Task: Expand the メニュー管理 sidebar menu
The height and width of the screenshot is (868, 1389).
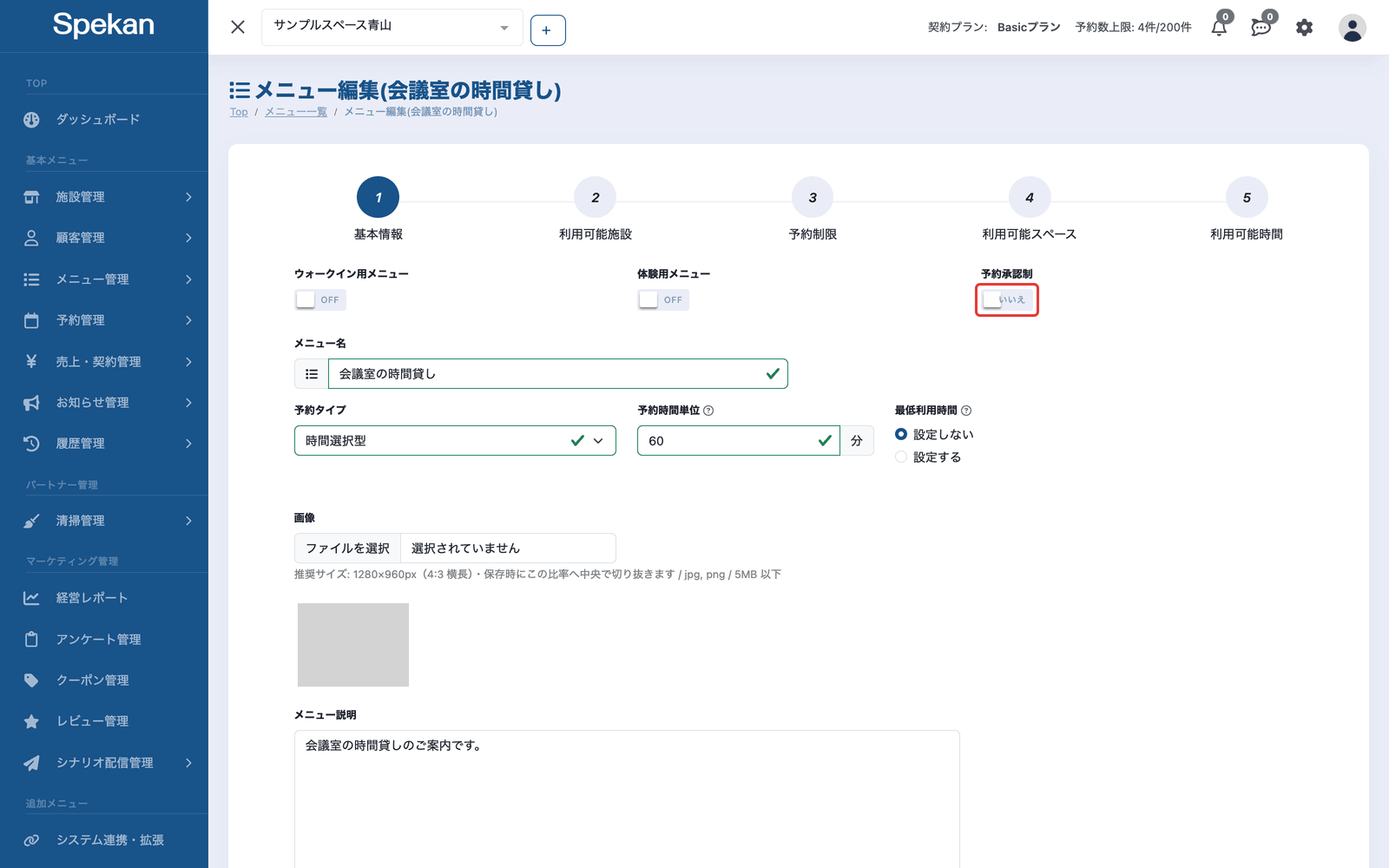Action: 104,279
